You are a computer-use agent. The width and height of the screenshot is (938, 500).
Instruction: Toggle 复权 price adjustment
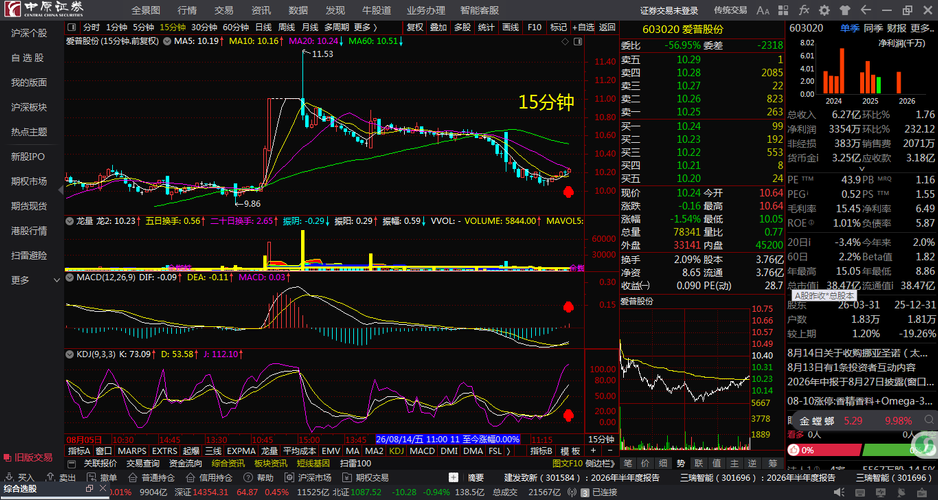[415, 27]
